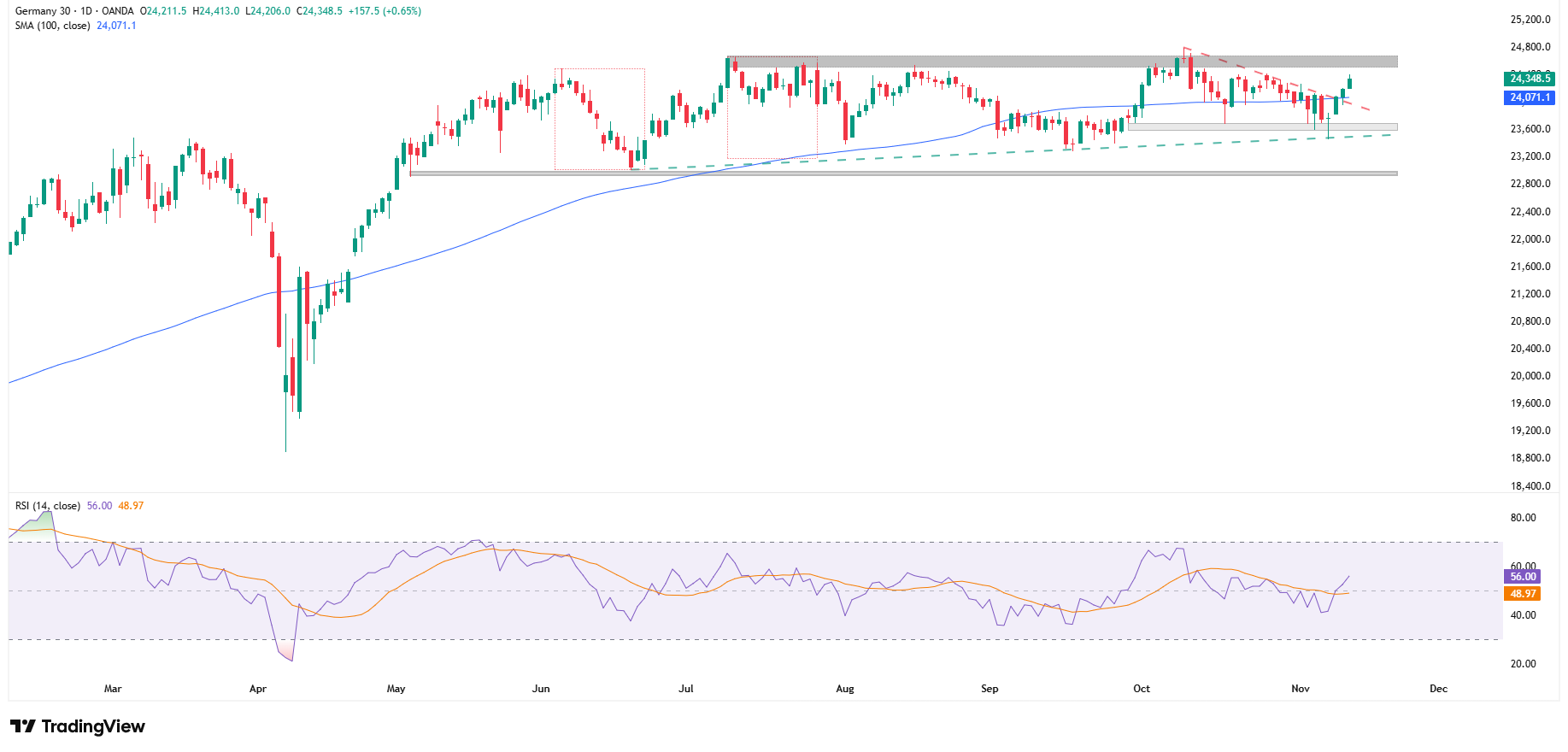The width and height of the screenshot is (1568, 752).
Task: Click the purple 56.00 RSI axis tag
Action: 1522,577
